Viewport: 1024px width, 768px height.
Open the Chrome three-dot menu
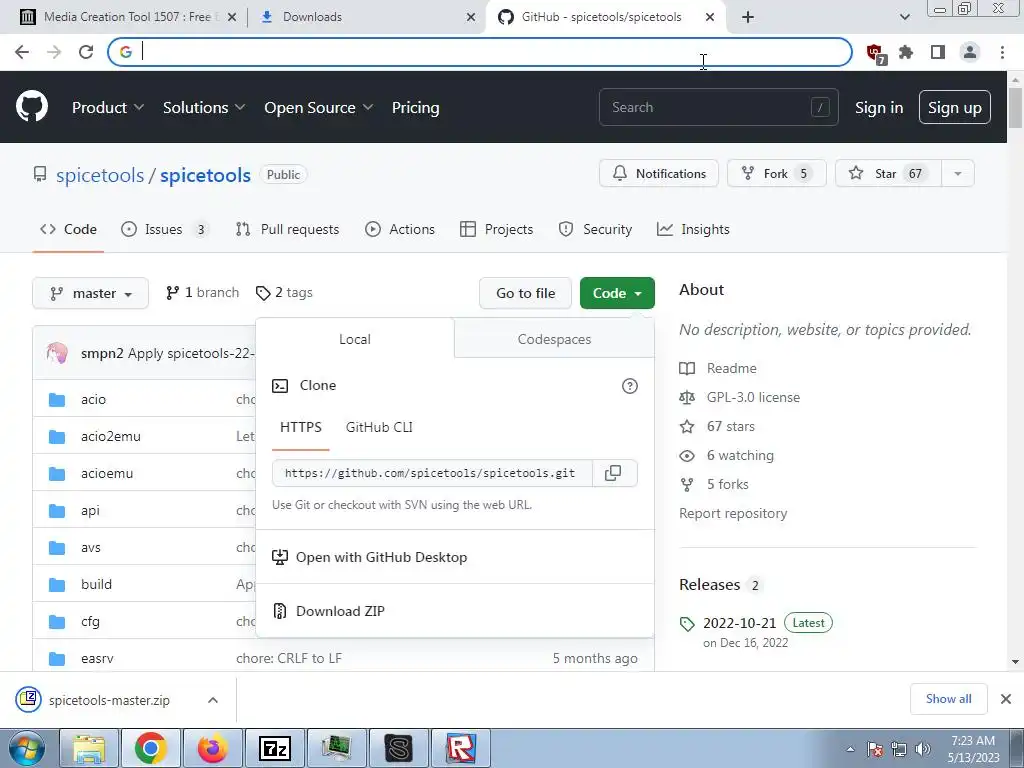[x=1002, y=52]
